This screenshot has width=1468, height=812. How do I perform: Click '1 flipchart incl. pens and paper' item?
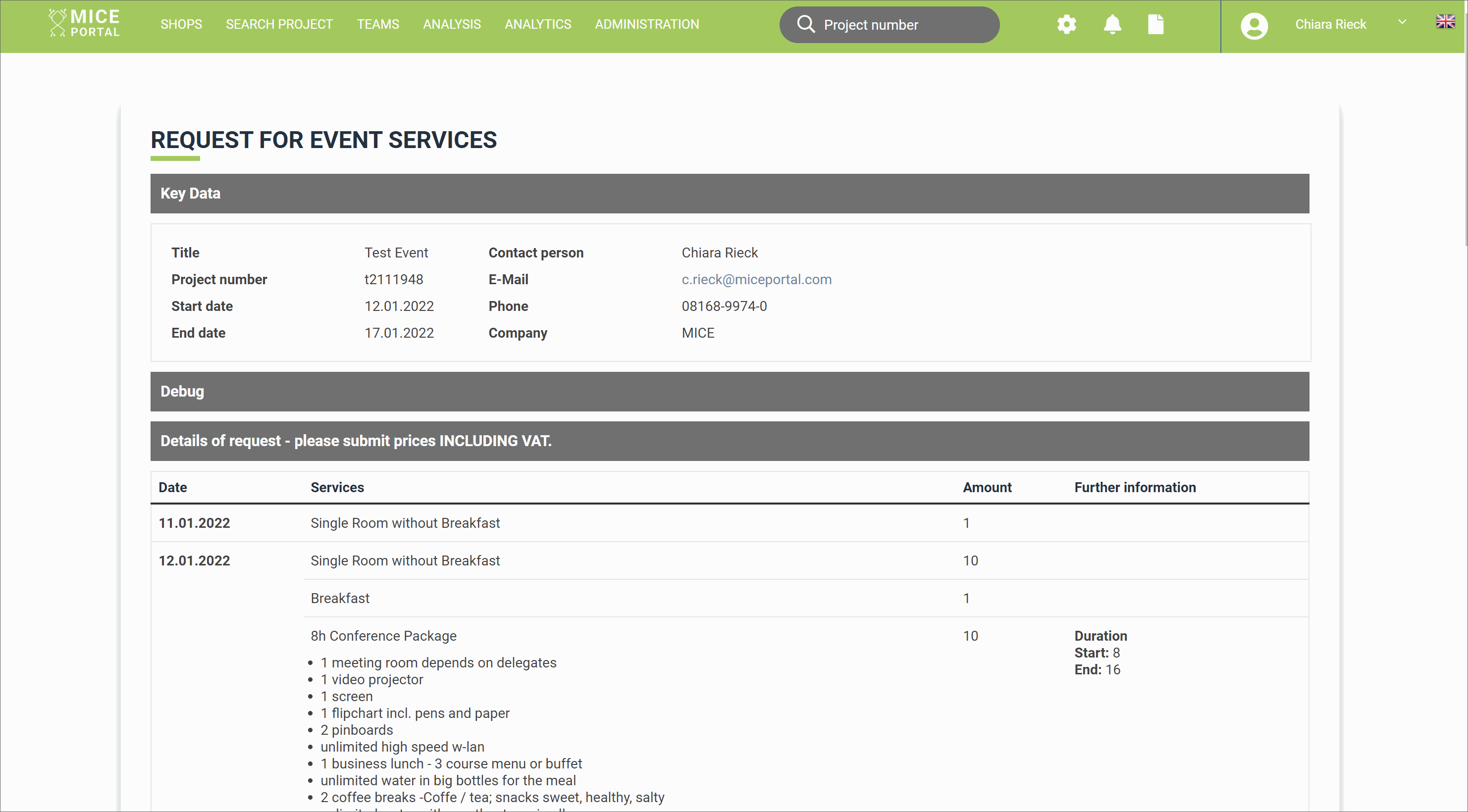tap(415, 713)
